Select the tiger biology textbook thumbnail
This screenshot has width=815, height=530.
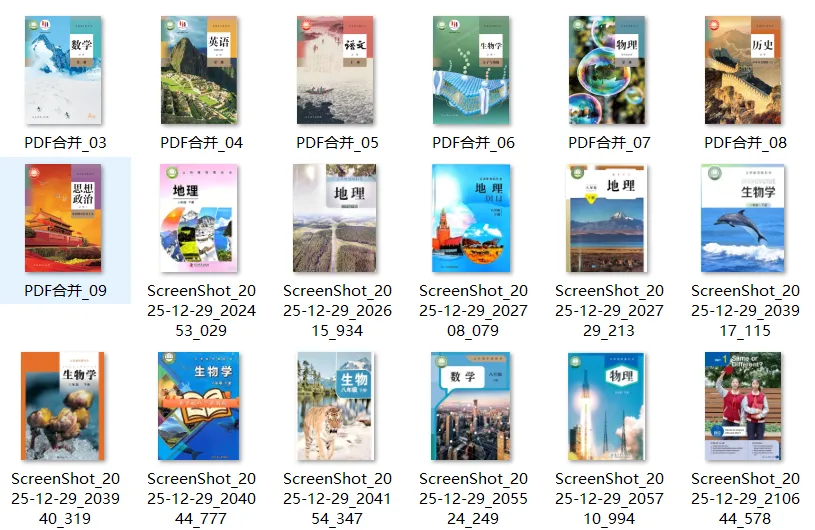(x=336, y=406)
